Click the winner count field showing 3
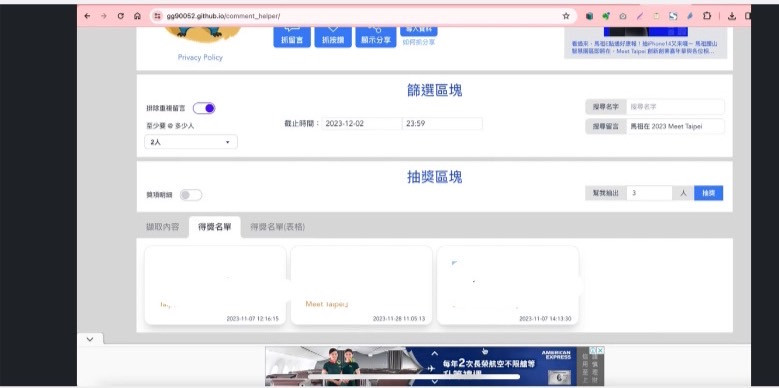This screenshot has width=779, height=388. pyautogui.click(x=649, y=193)
